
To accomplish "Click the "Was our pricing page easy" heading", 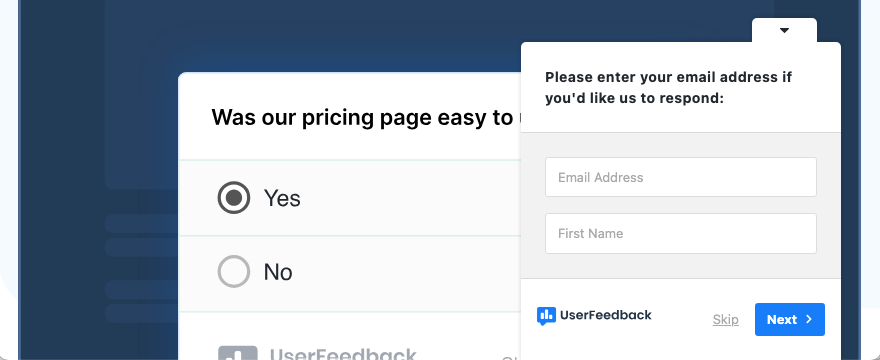I will 363,117.
